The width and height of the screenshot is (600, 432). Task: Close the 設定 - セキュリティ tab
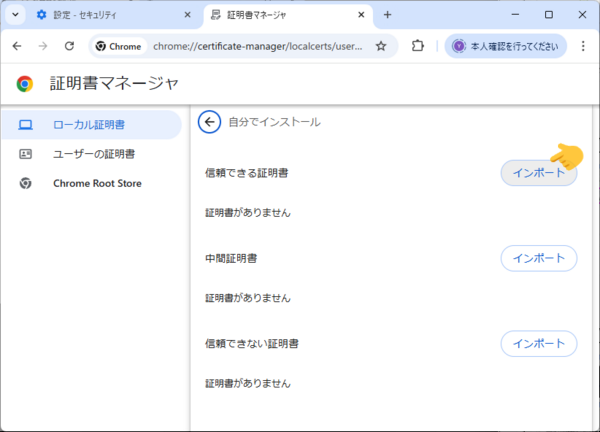[x=188, y=15]
